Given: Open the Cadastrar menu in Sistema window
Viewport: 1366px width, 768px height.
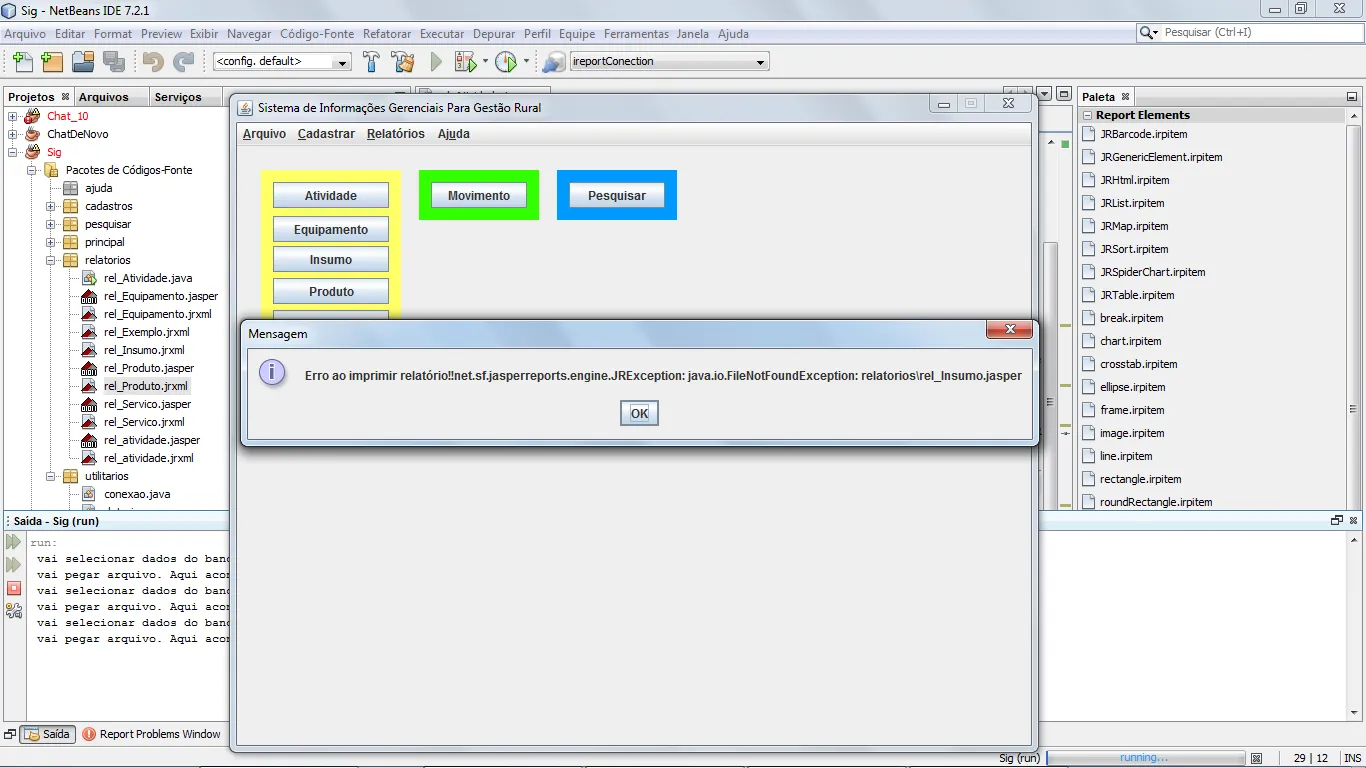Looking at the screenshot, I should [x=326, y=134].
